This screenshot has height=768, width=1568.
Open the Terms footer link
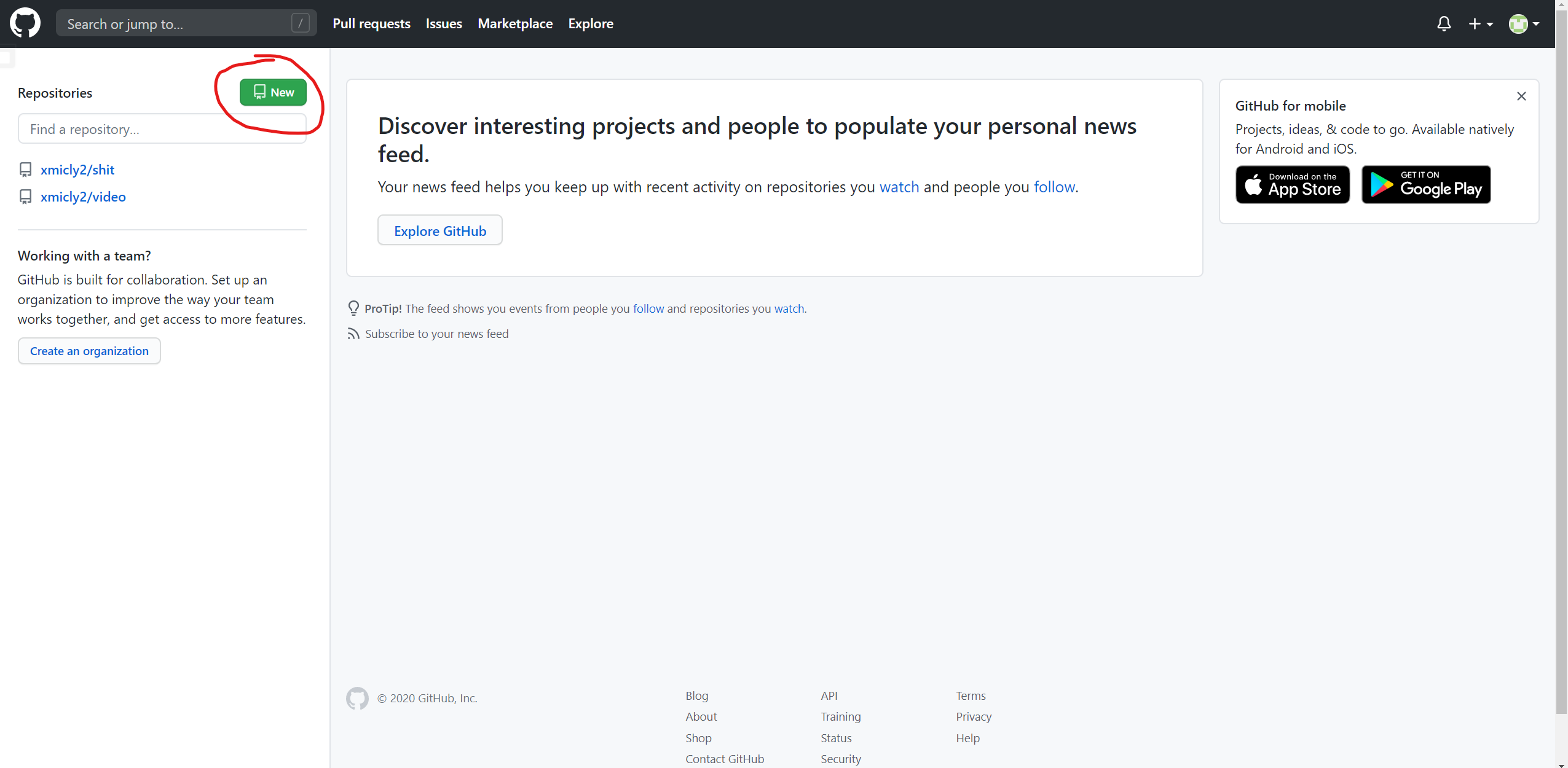[971, 696]
